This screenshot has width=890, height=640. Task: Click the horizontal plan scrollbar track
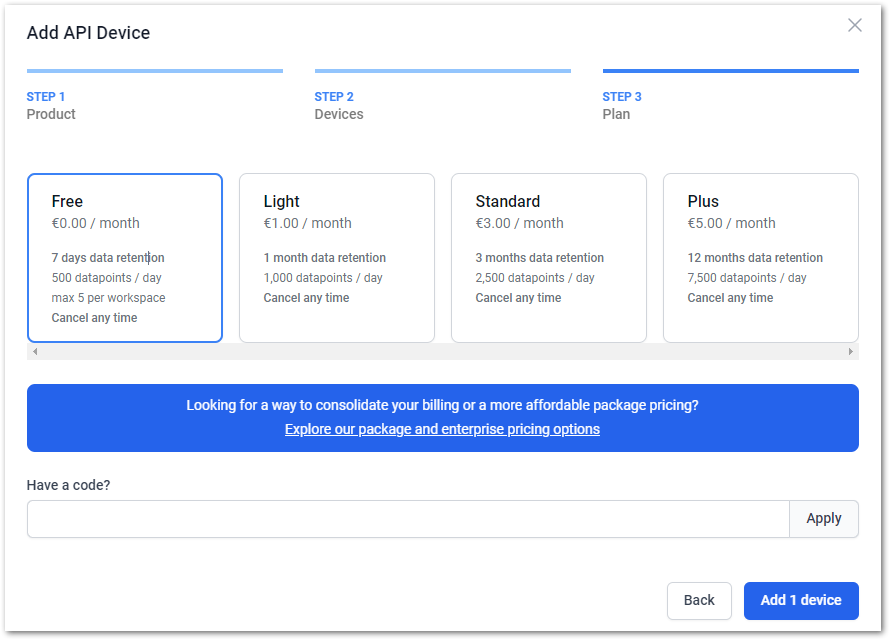pyautogui.click(x=443, y=351)
